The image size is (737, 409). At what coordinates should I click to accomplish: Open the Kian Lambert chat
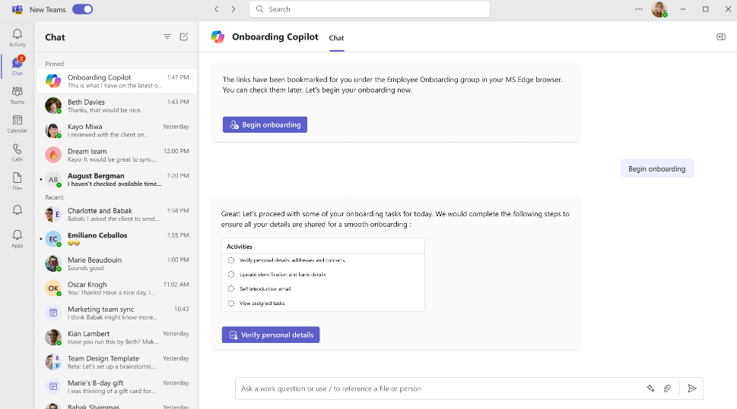(117, 337)
